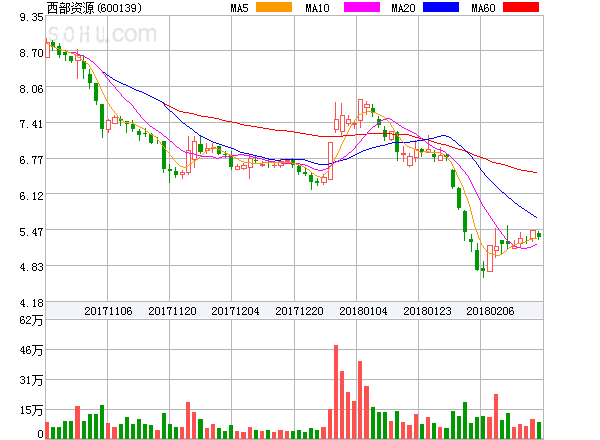
Task: Click the 20180206 date label
Action: [x=490, y=311]
